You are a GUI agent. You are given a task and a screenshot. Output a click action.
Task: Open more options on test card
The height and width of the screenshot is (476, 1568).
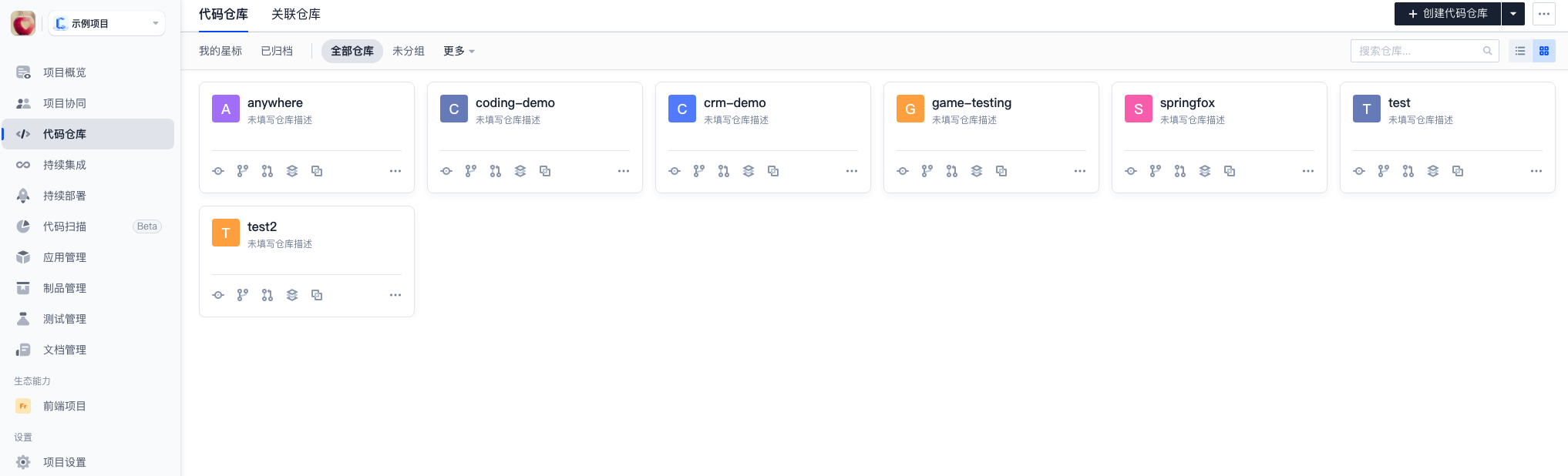1536,171
